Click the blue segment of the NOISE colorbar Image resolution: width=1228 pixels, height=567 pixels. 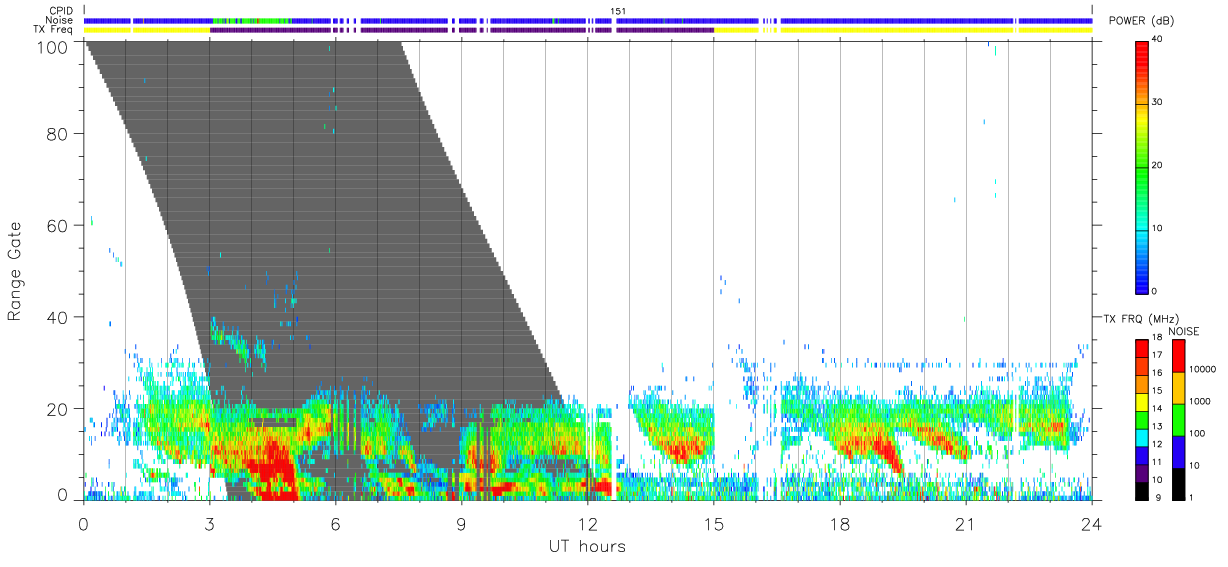(1176, 451)
